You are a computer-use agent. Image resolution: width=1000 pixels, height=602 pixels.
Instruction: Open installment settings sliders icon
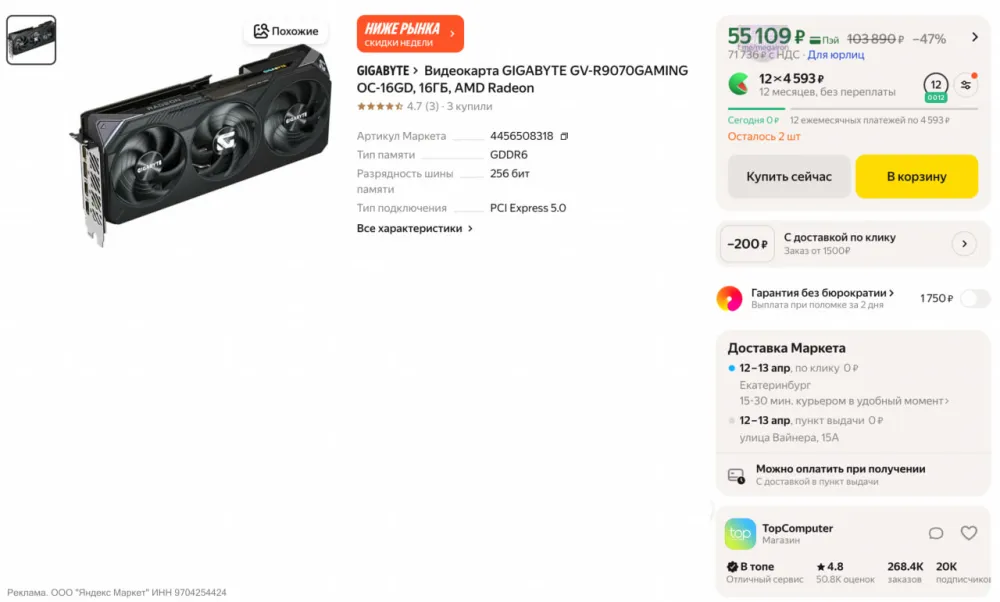[x=966, y=84]
